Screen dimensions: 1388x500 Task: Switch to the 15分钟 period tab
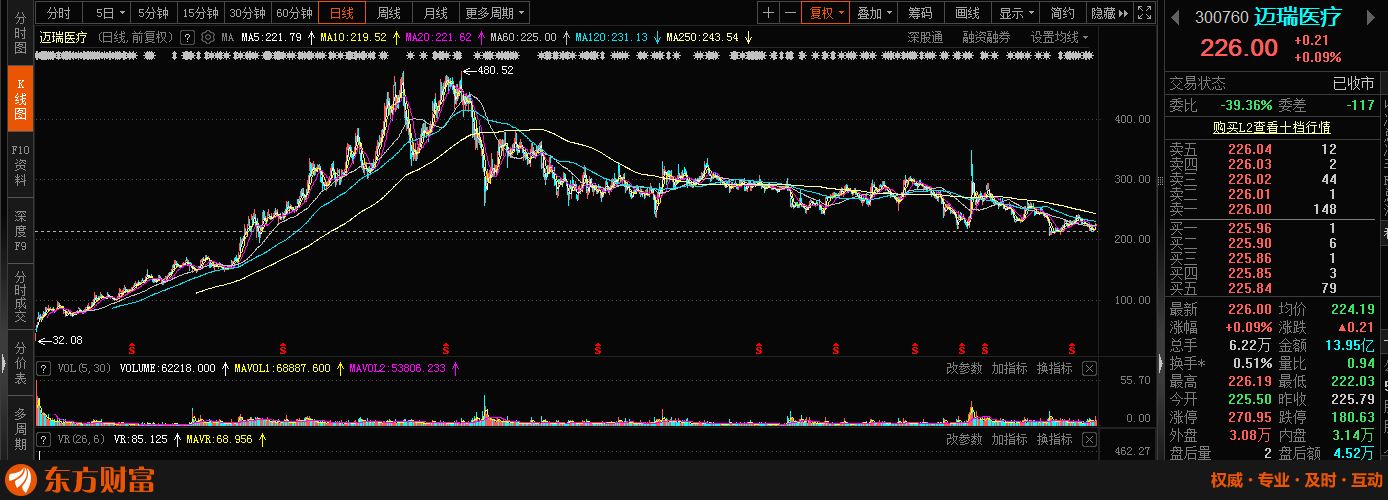pos(200,13)
